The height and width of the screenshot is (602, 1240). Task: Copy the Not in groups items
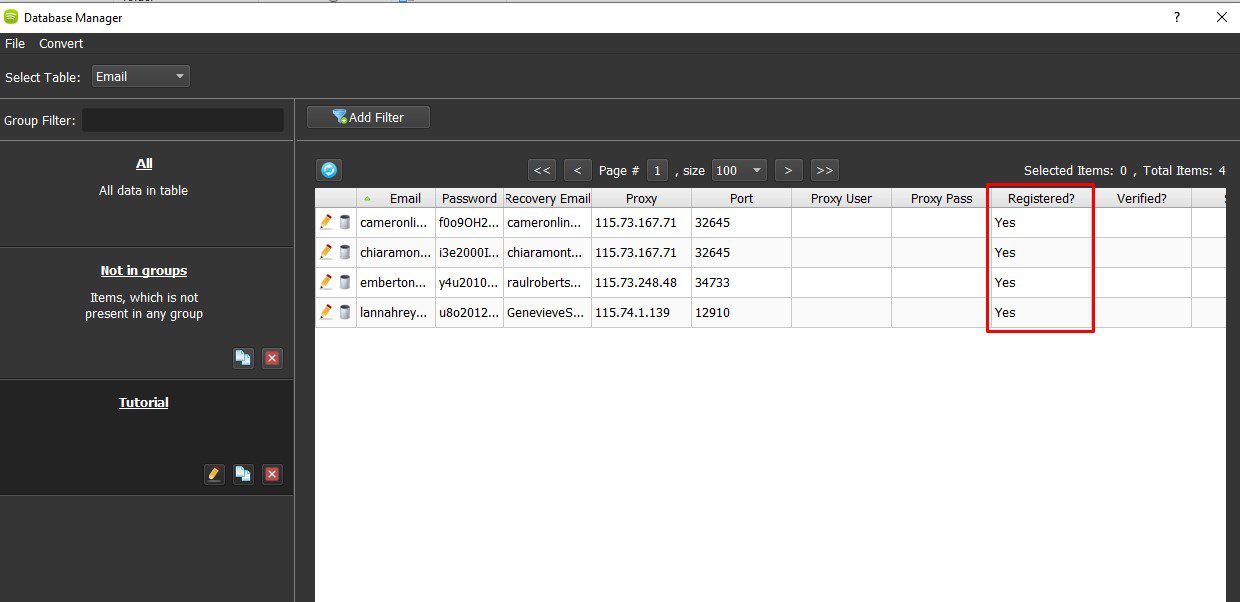243,358
